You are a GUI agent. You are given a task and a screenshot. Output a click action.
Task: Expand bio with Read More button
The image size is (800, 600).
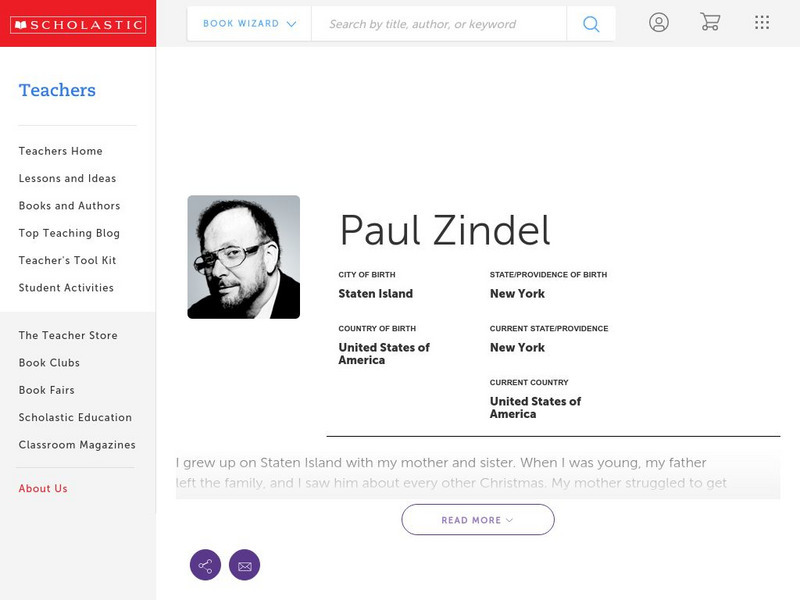(x=478, y=520)
